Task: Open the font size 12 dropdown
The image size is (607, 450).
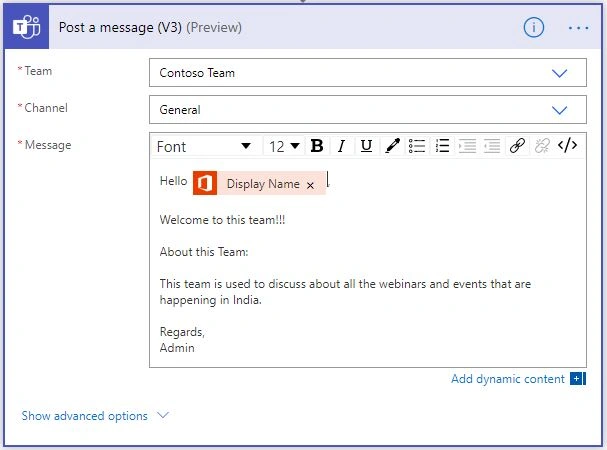Action: [285, 146]
